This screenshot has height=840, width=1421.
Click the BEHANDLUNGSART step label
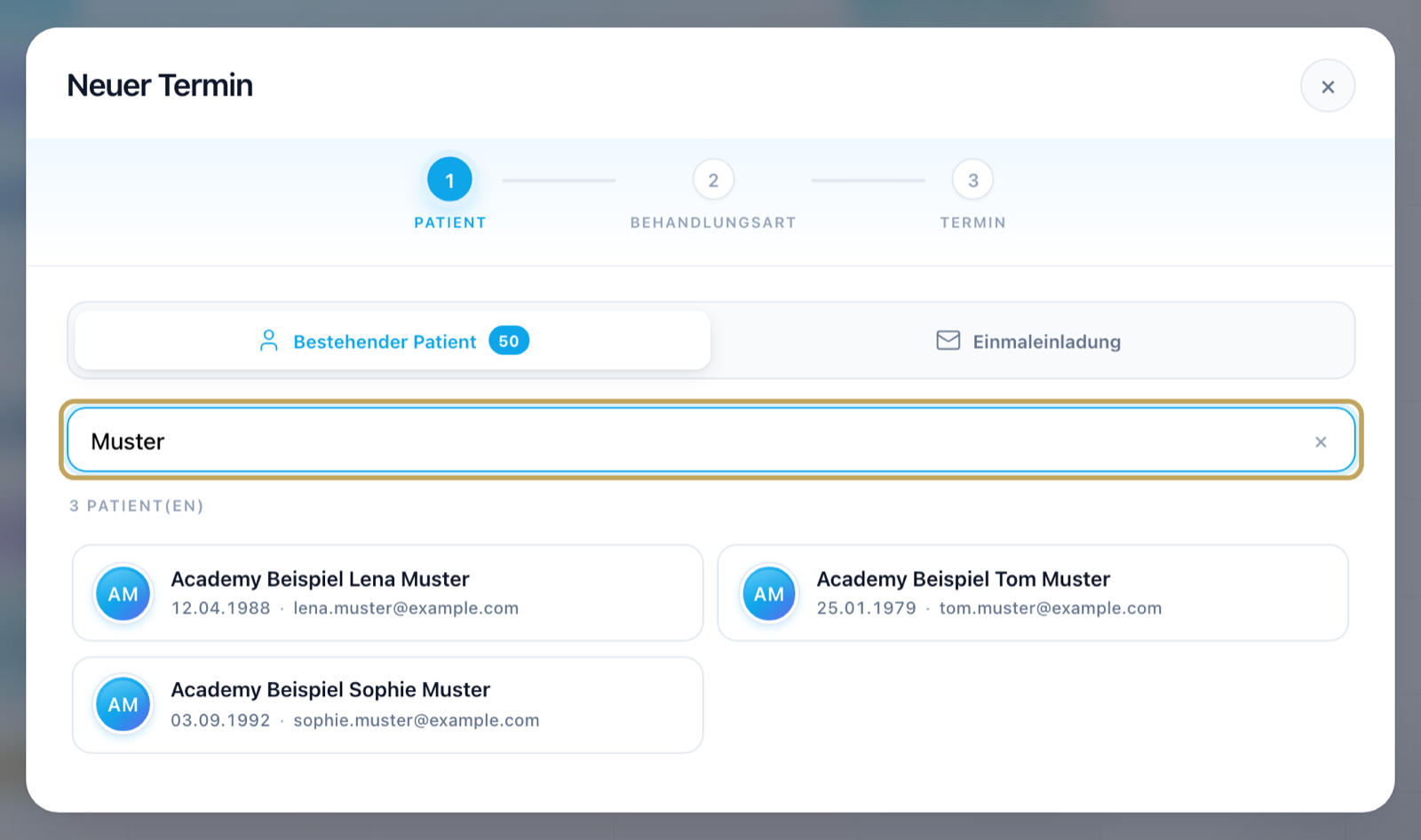713,223
